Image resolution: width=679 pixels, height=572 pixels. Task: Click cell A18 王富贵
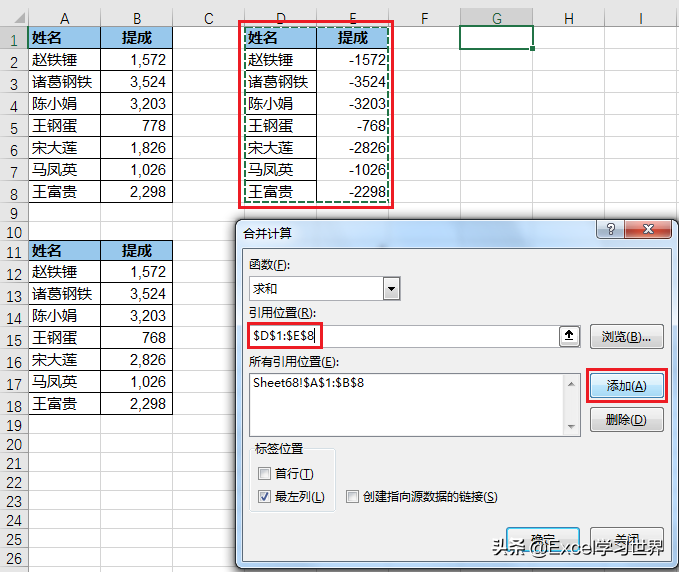[x=65, y=404]
